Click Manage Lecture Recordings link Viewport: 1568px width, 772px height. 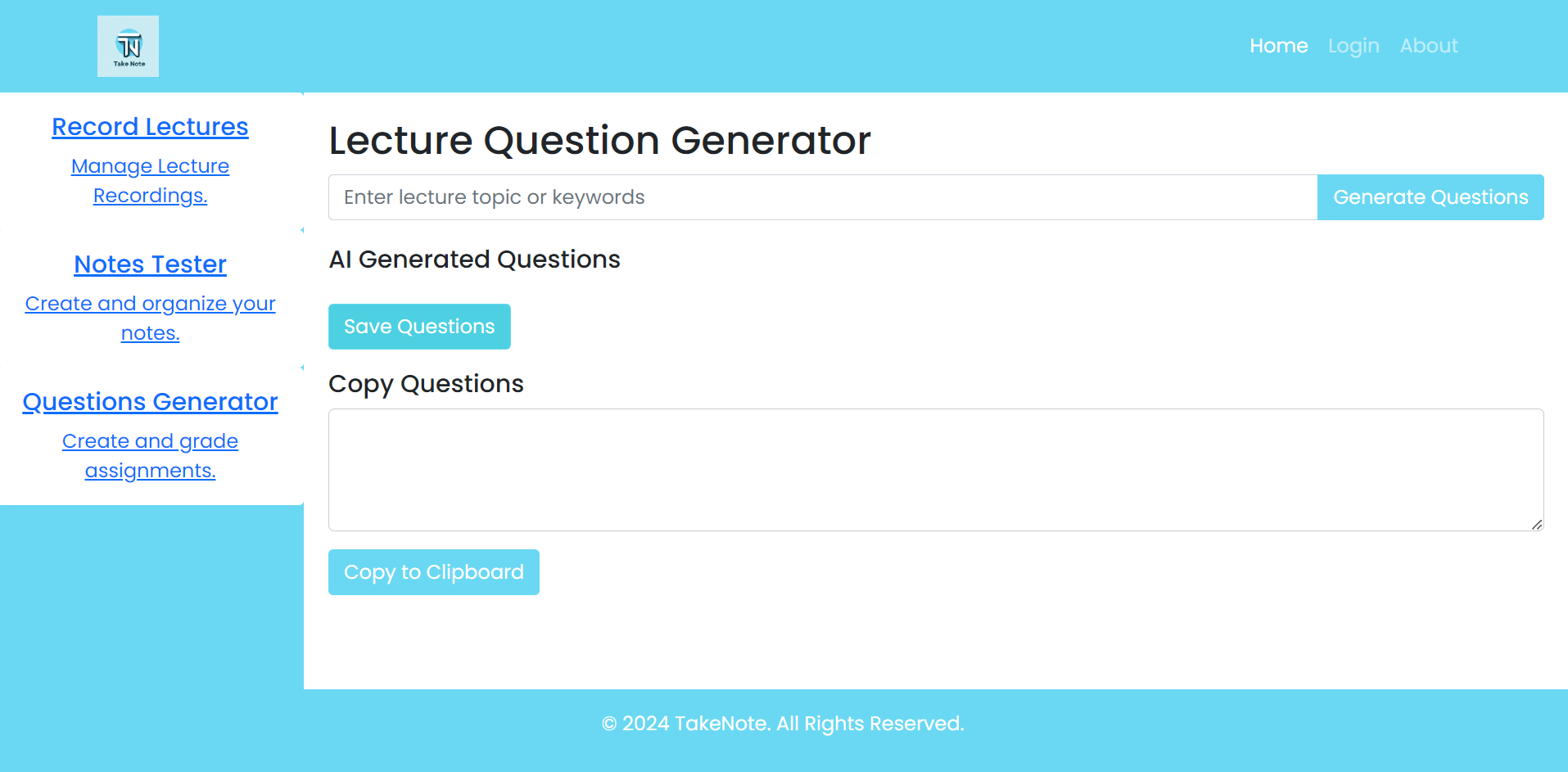[150, 181]
